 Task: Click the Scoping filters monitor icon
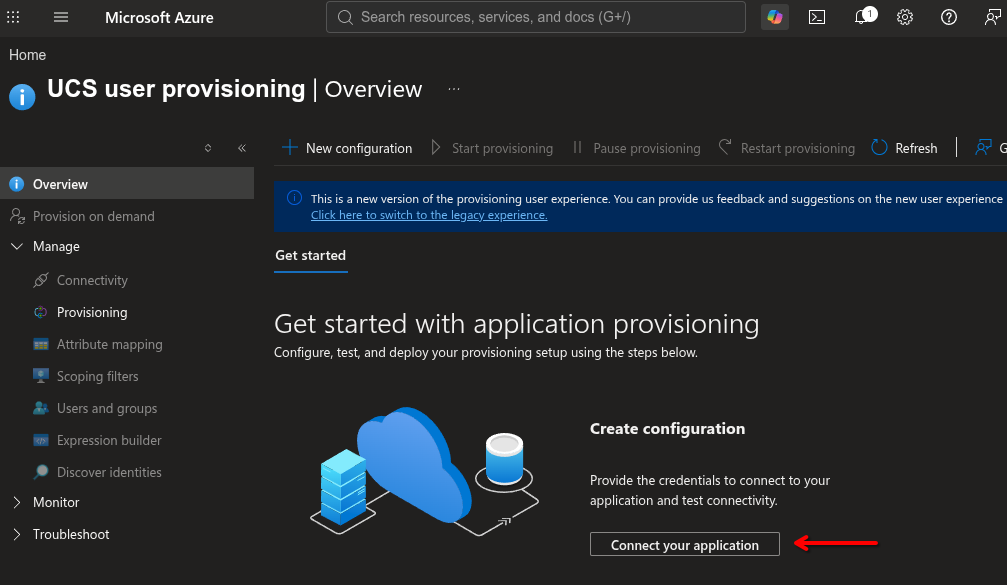40,376
